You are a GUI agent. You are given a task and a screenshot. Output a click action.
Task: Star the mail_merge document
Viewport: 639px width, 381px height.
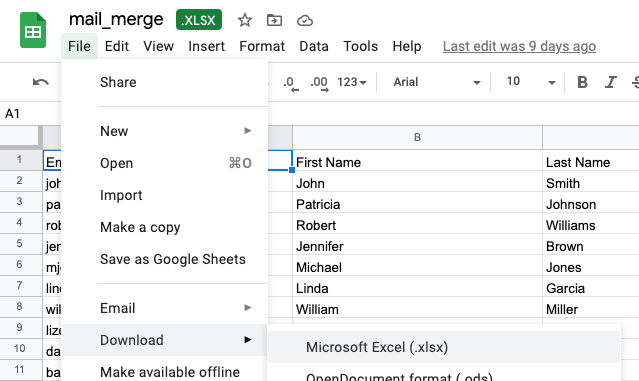point(245,20)
